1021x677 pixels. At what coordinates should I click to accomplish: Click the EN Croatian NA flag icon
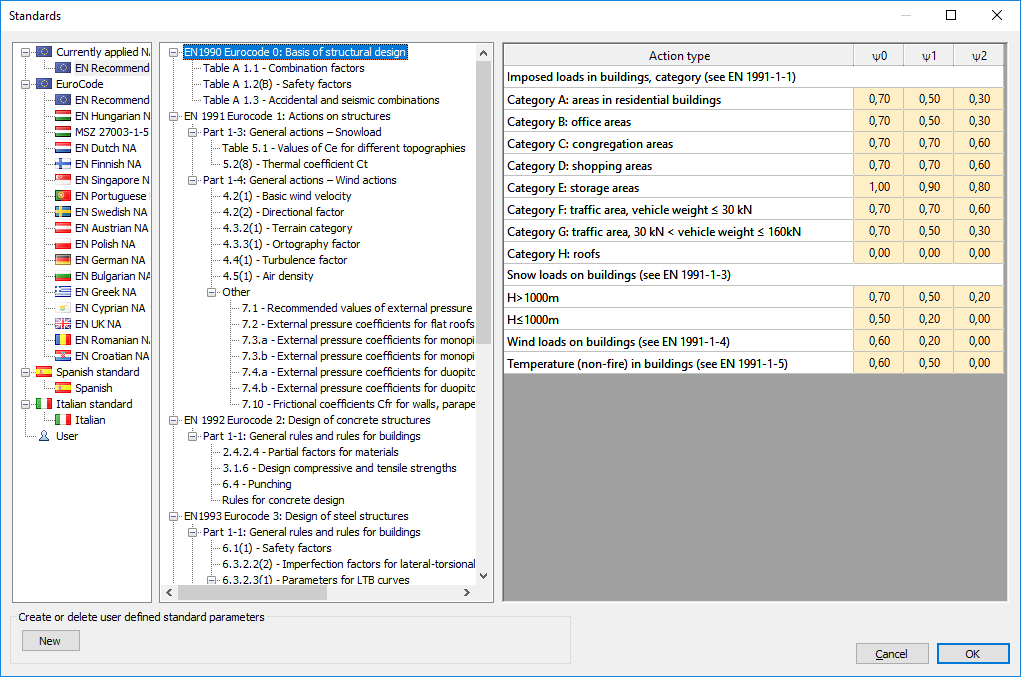63,356
